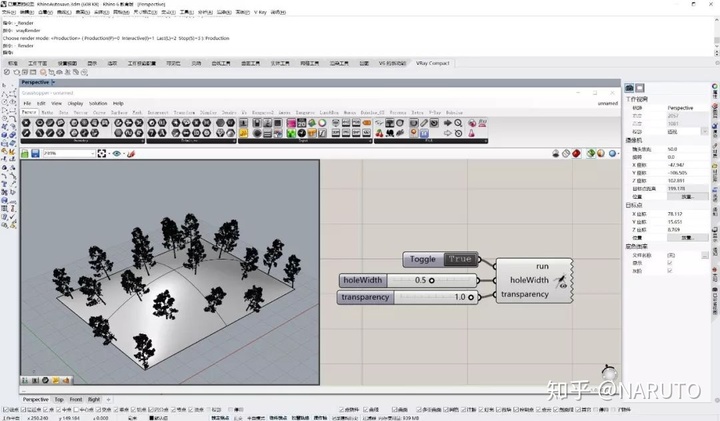Click the target position place button
The width and height of the screenshot is (720, 421).
coord(687,238)
